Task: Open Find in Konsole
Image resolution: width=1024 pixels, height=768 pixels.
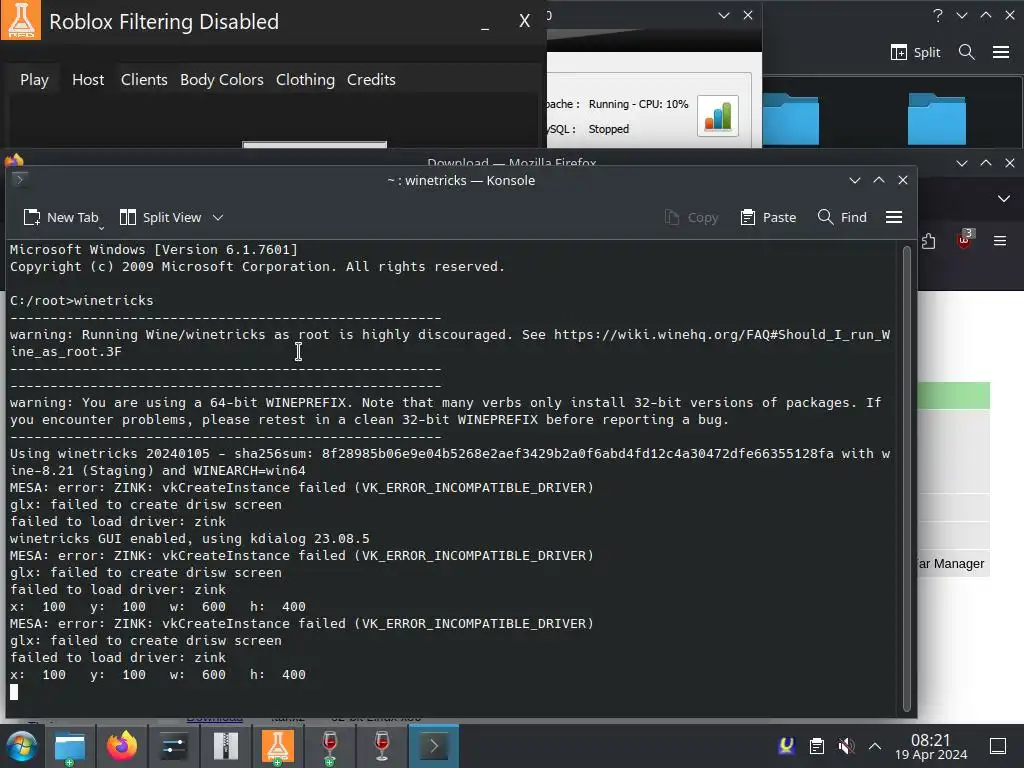Action: (x=842, y=217)
